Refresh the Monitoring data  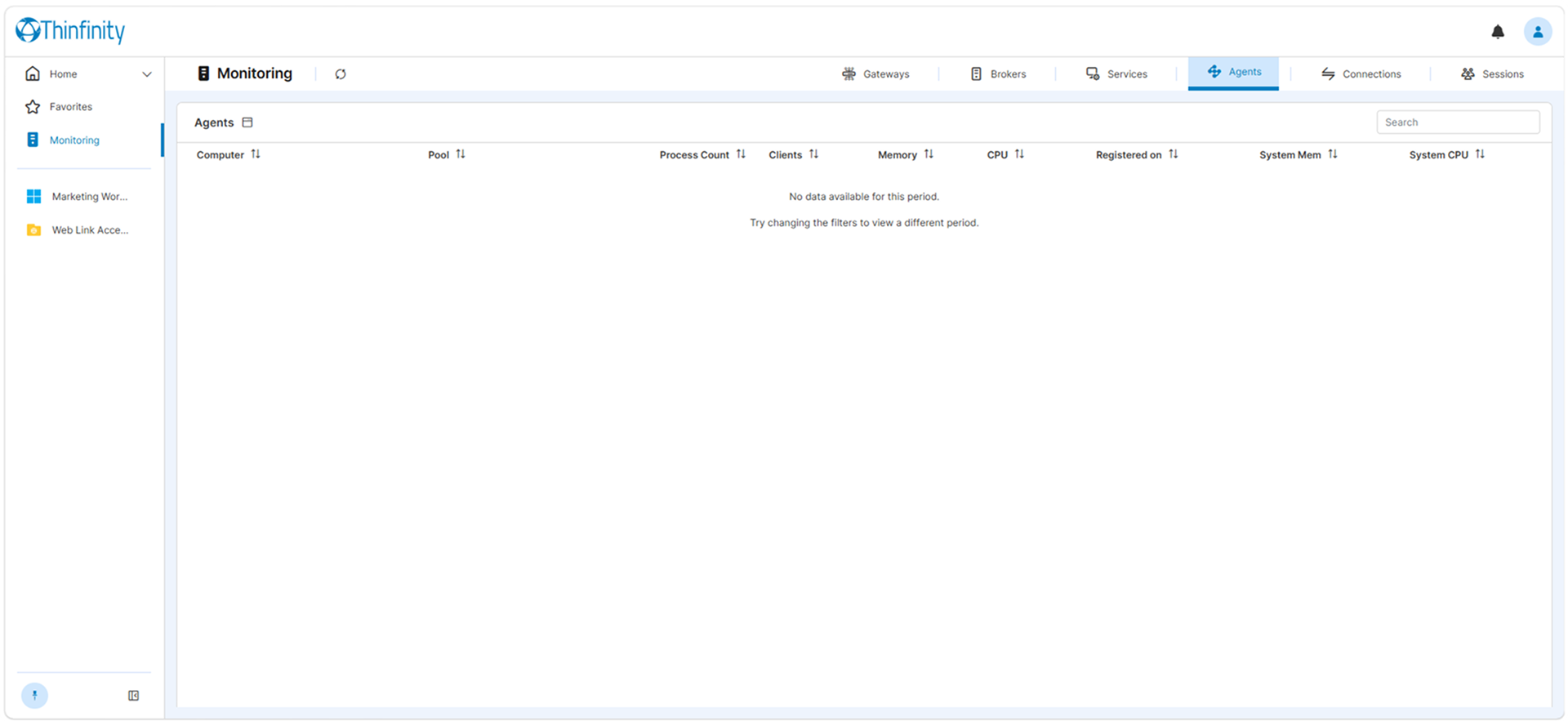point(341,74)
